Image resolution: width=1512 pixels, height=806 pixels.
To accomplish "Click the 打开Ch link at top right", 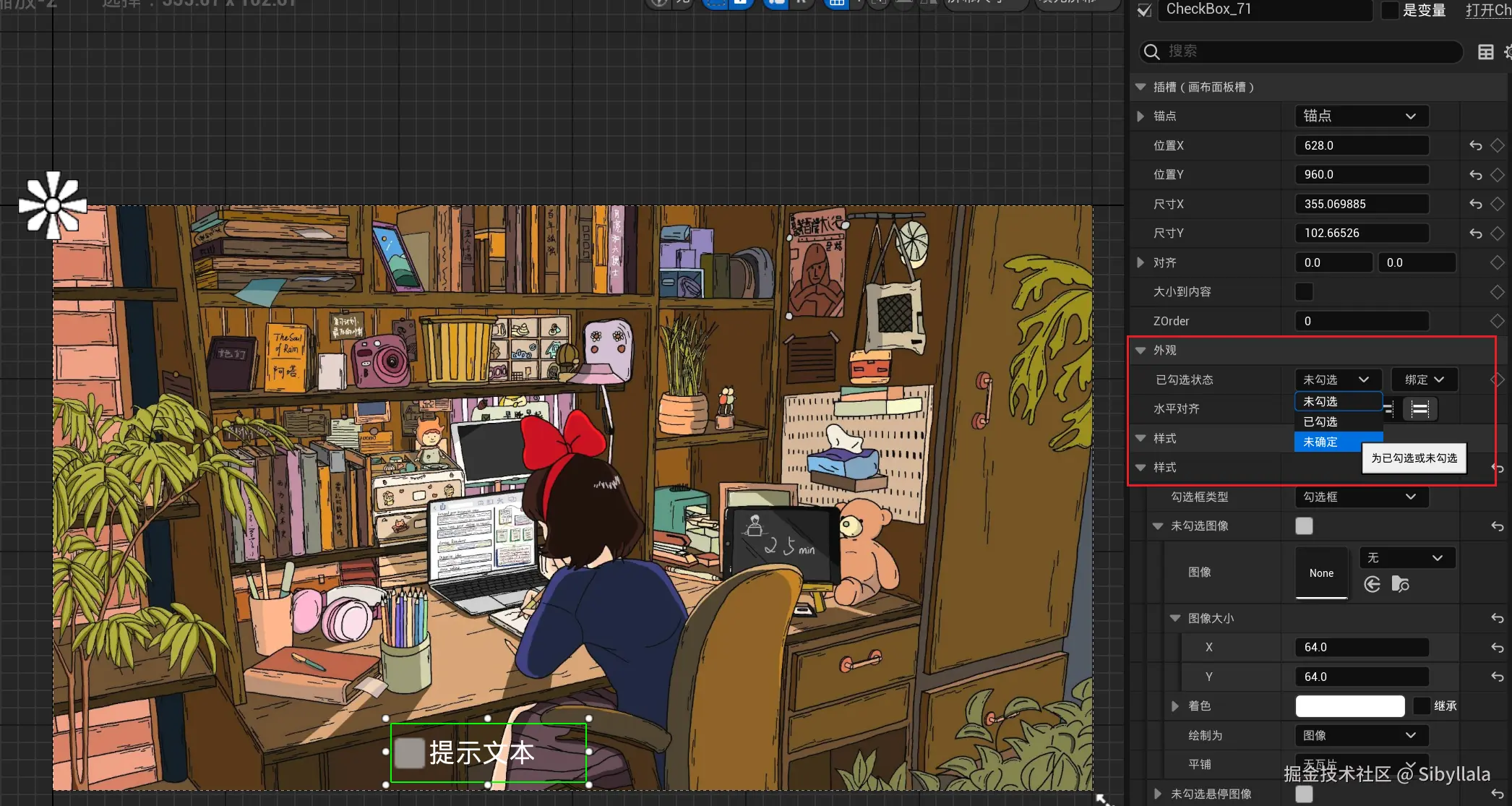I will coord(1488,10).
